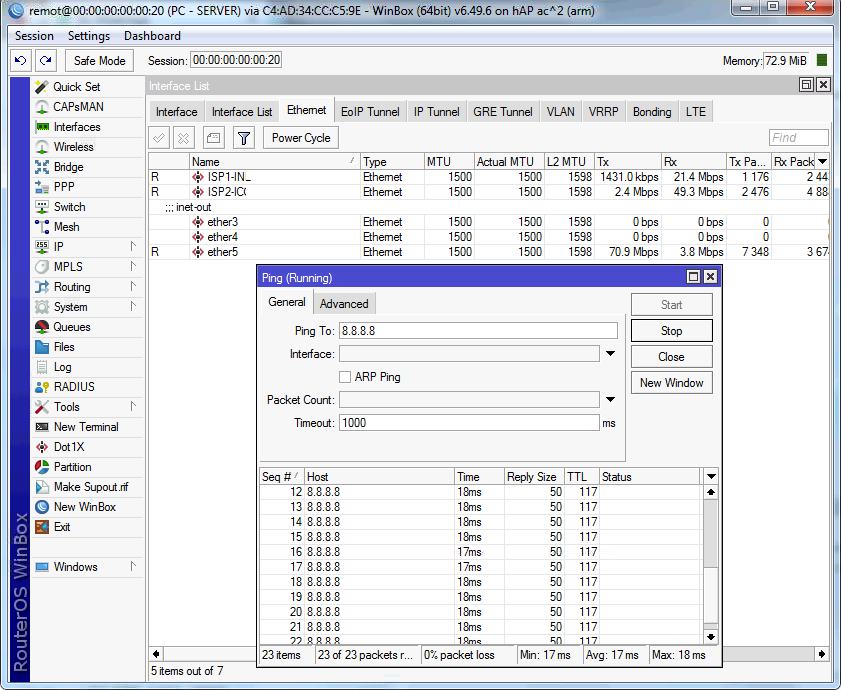Image resolution: width=841 pixels, height=690 pixels.
Task: Open the Settings menu
Action: [88, 36]
